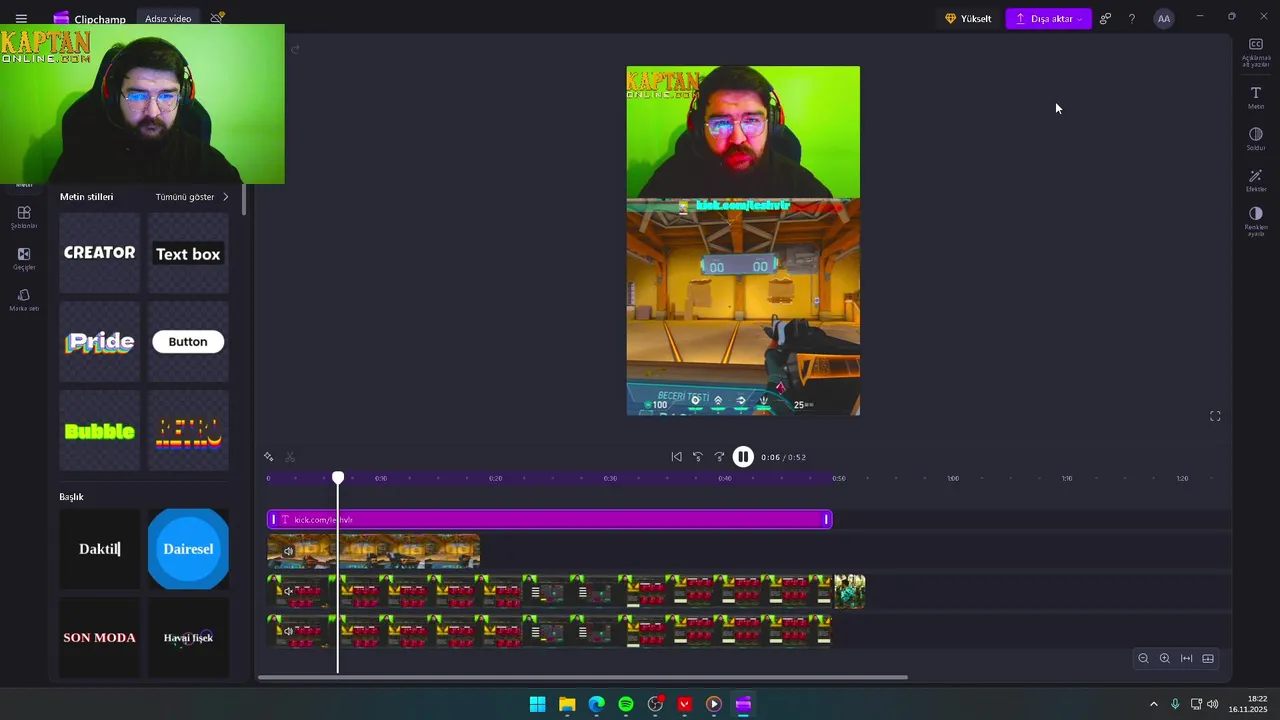Open Windows Start menu
The image size is (1280, 720).
click(x=537, y=704)
